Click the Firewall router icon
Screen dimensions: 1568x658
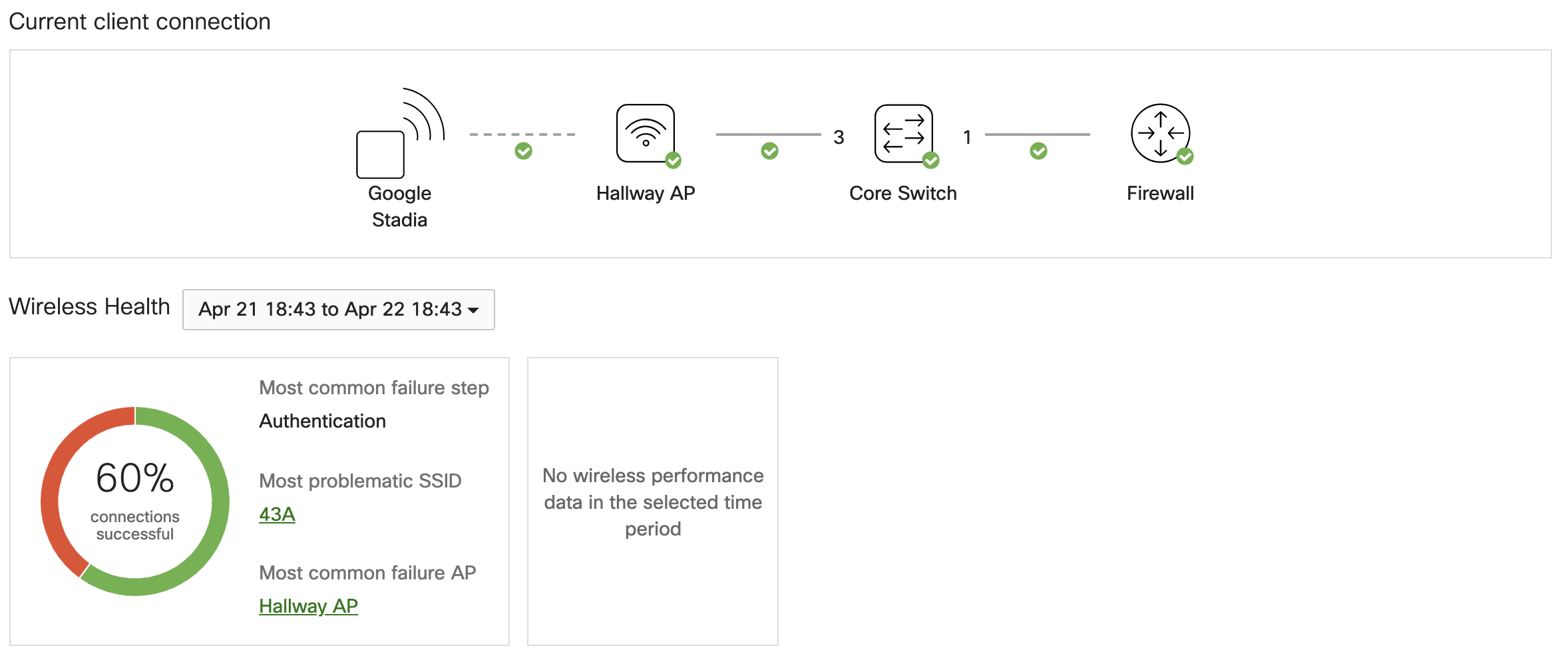[x=1160, y=133]
